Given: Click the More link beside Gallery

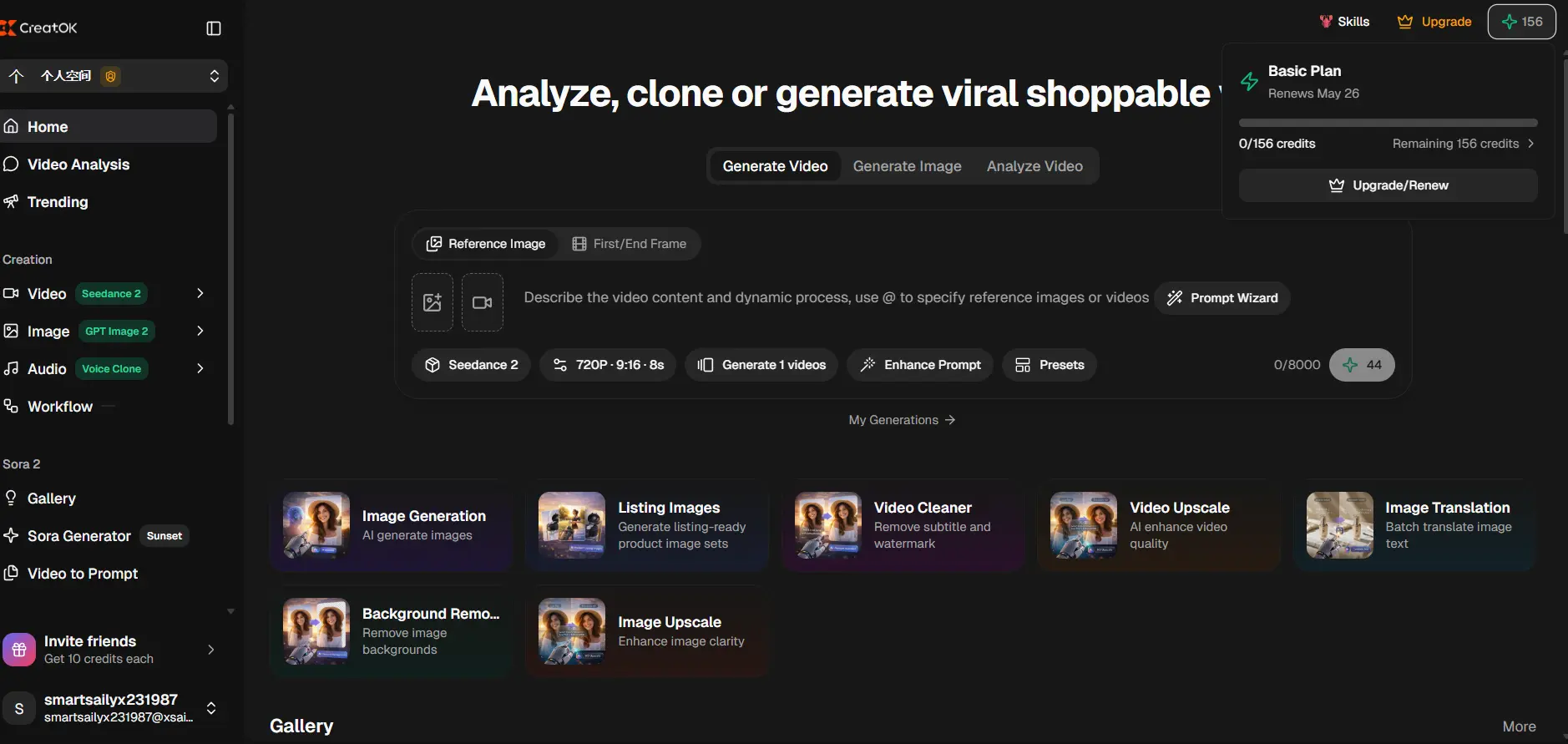Looking at the screenshot, I should 1519,726.
